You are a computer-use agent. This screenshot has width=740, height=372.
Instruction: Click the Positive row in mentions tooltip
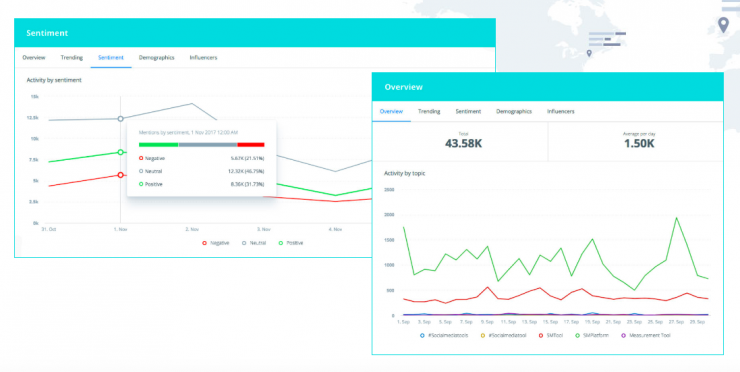point(202,184)
